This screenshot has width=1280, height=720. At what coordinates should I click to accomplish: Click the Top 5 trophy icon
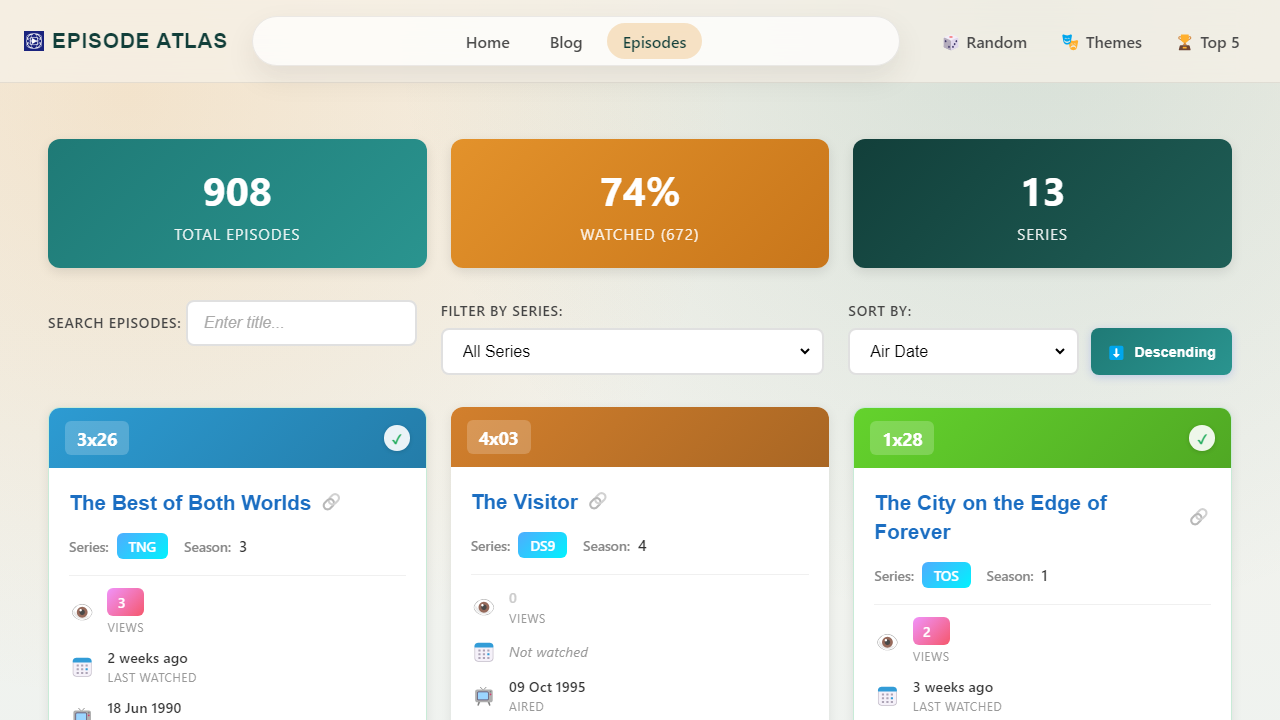point(1184,42)
